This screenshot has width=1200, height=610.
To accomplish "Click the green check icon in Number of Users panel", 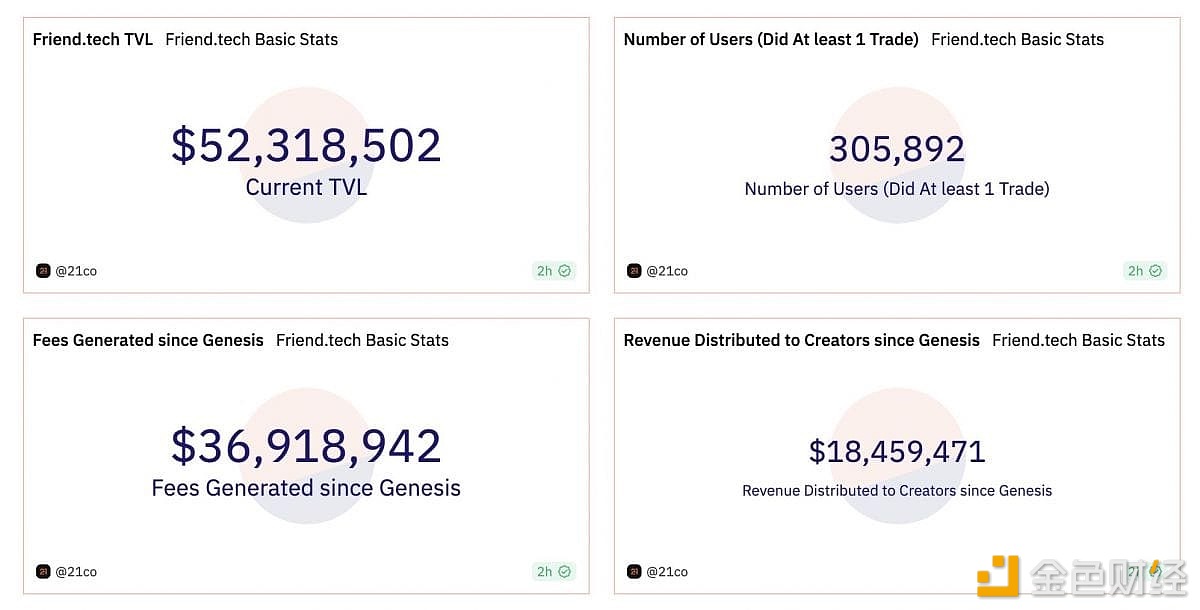I will pos(1156,271).
